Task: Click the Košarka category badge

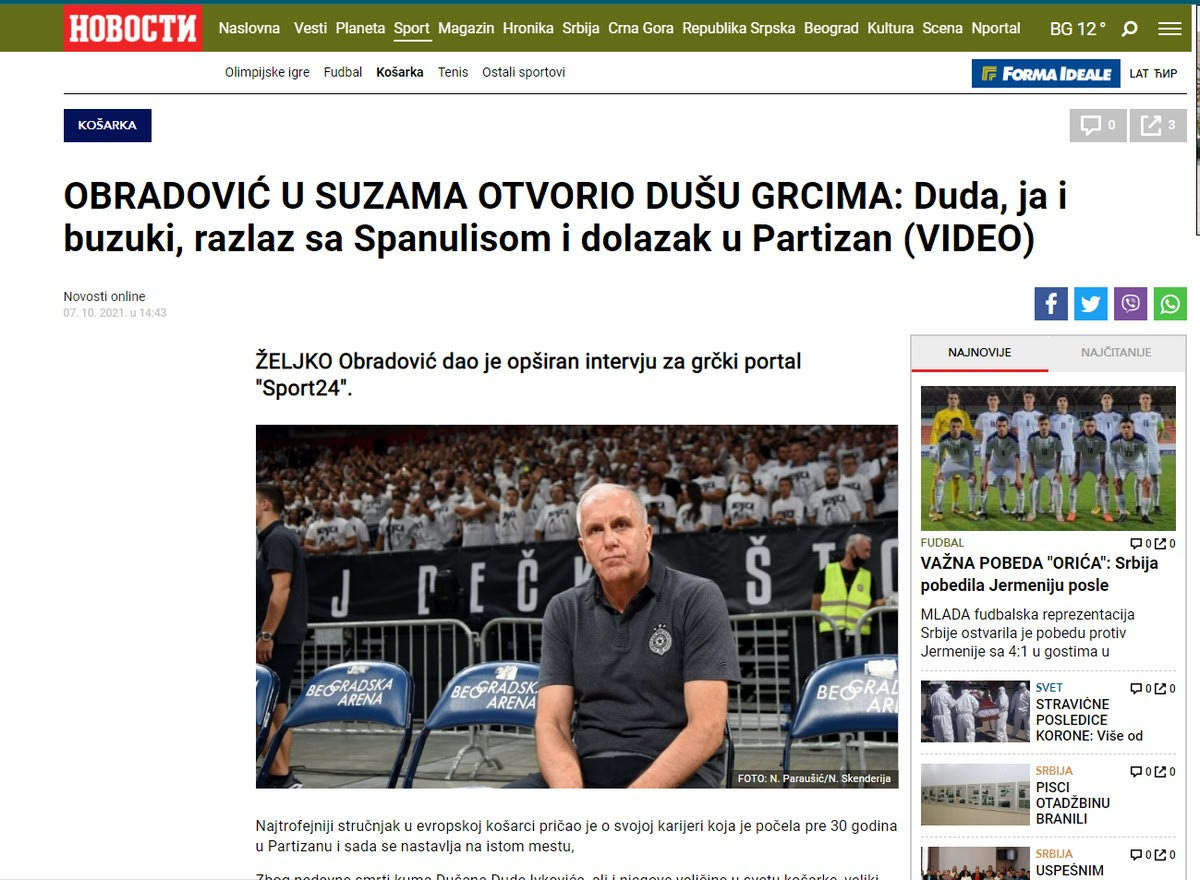Action: pyautogui.click(x=107, y=125)
